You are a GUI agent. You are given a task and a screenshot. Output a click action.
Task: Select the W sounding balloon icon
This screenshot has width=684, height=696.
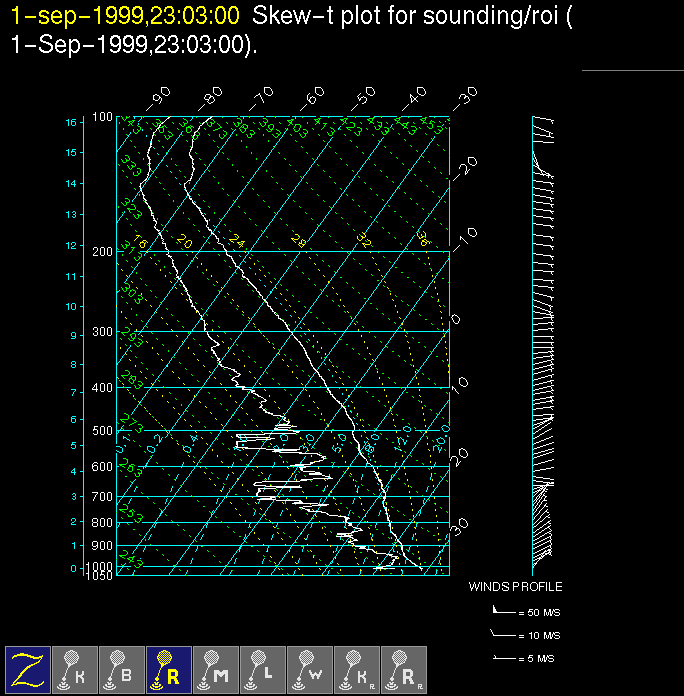(x=310, y=669)
